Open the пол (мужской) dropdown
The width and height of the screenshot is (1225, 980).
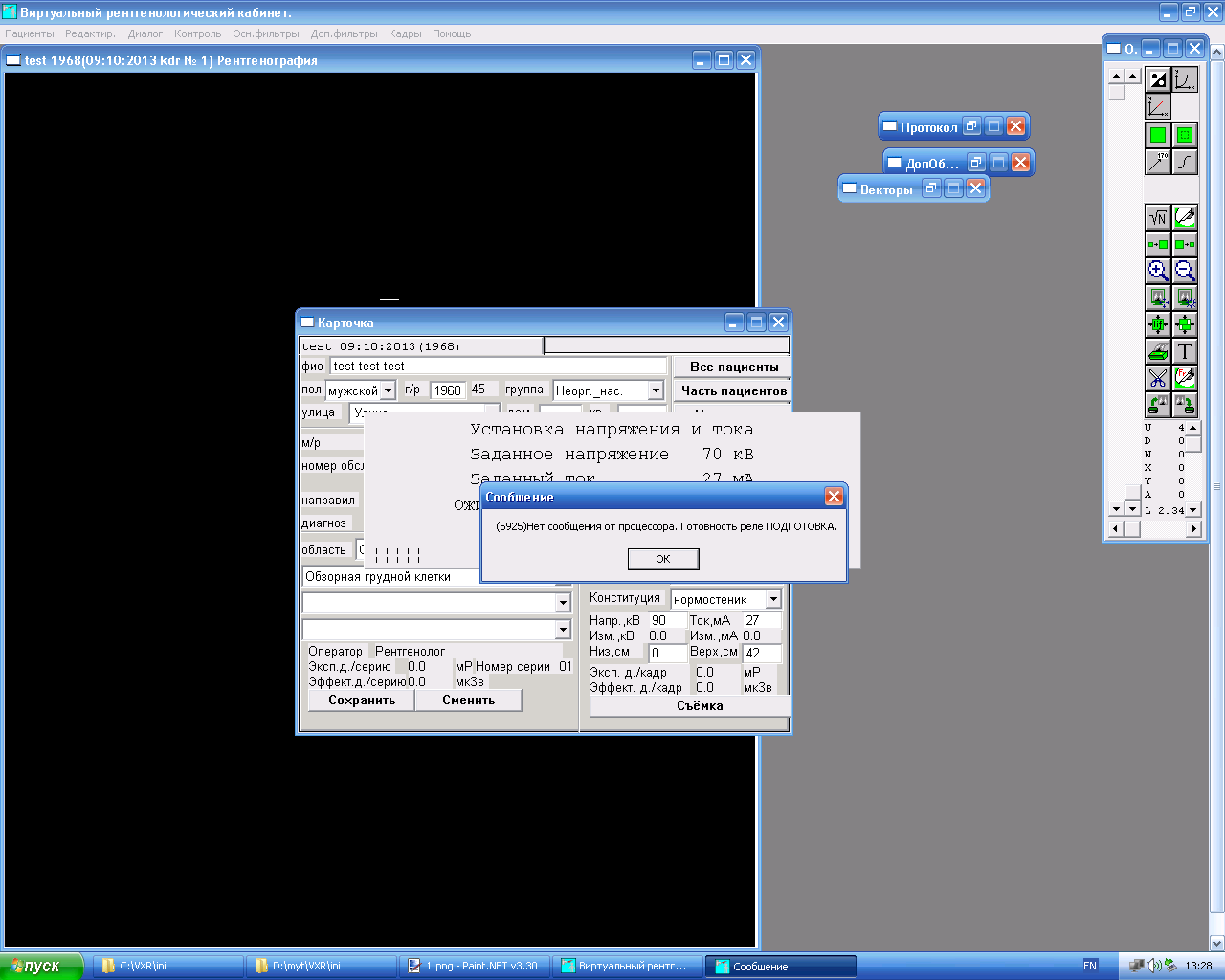click(388, 390)
